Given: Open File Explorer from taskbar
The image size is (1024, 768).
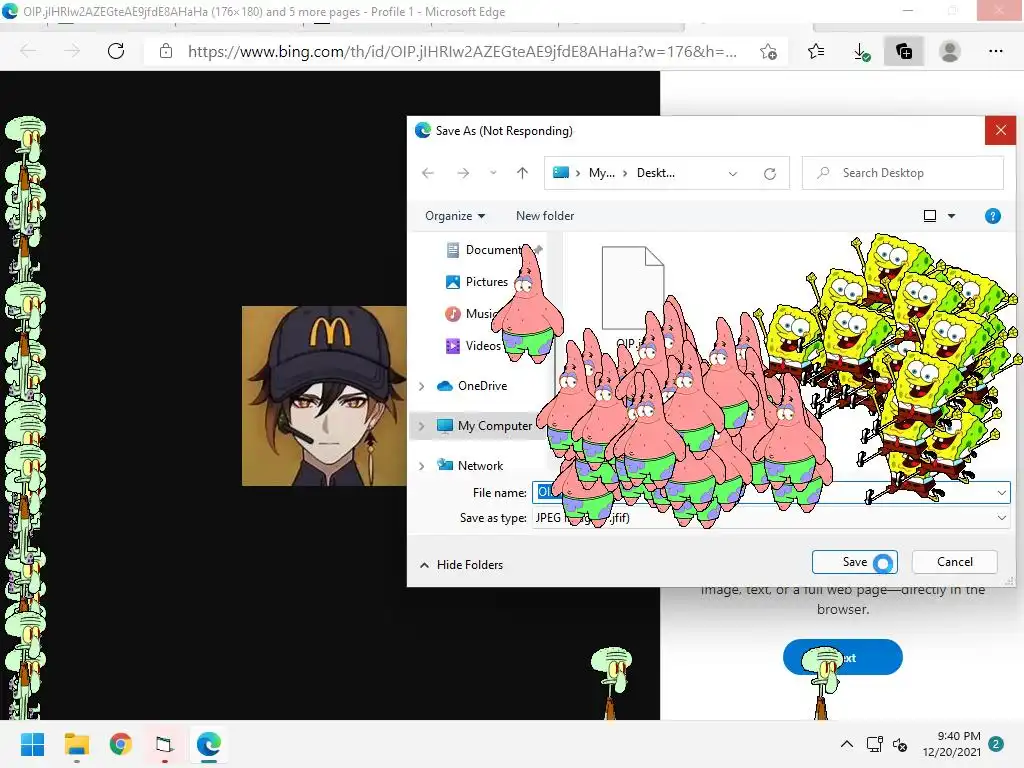Looking at the screenshot, I should [76, 744].
